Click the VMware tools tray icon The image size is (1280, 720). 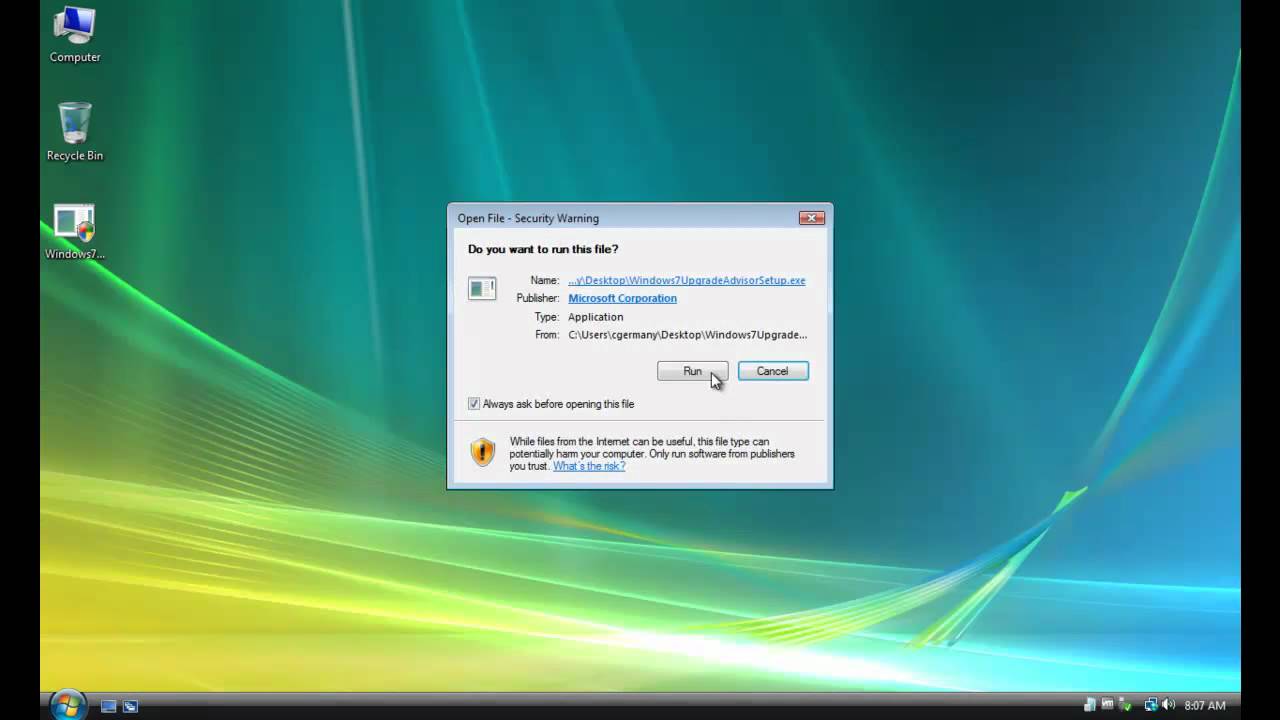click(1107, 705)
